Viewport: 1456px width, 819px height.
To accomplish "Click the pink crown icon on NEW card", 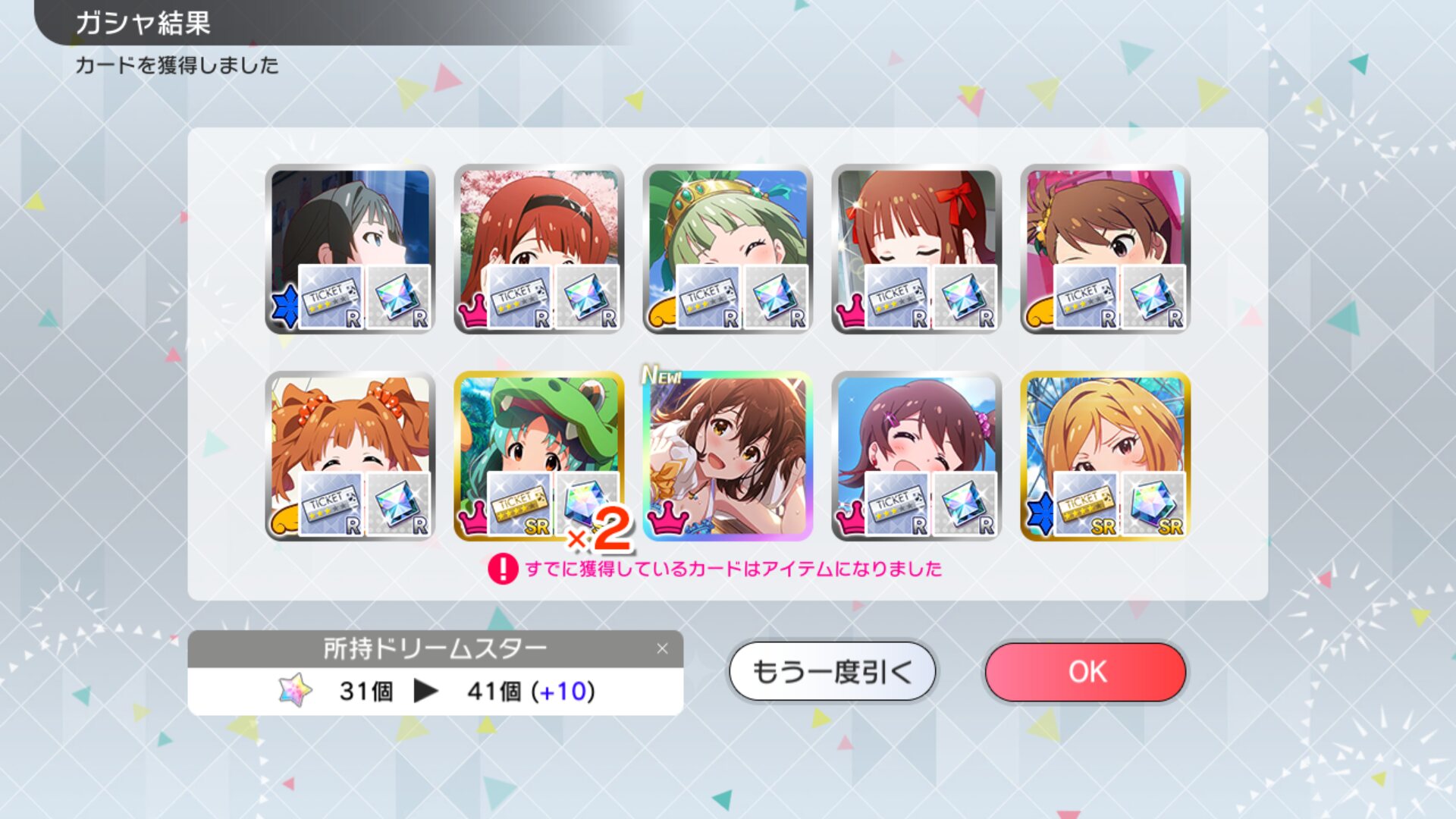I will (x=667, y=519).
